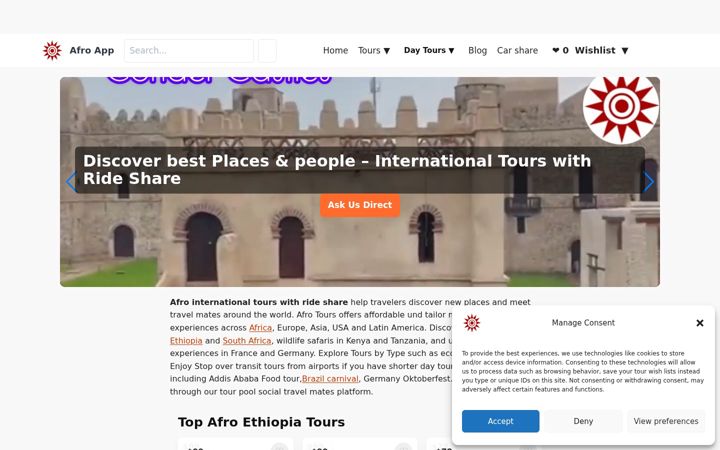Viewport: 720px width, 450px height.
Task: Open the Ethiopia link in description
Action: tap(186, 341)
